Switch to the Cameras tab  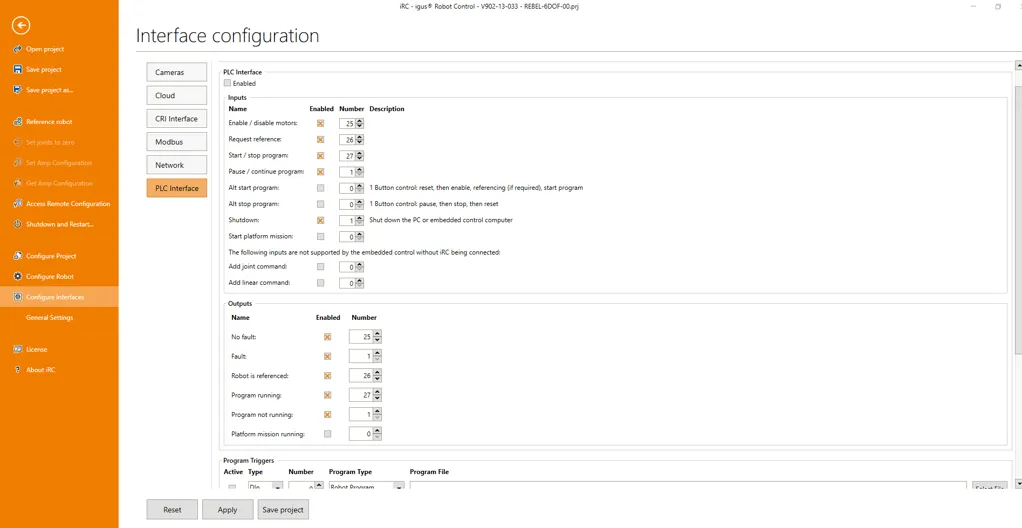coord(177,72)
